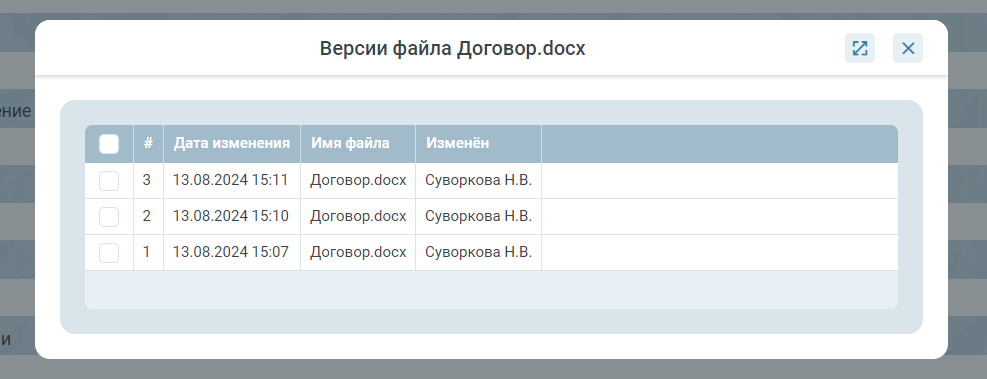
Task: Select the date 13.08.2024 15:10 cell
Action: click(230, 216)
